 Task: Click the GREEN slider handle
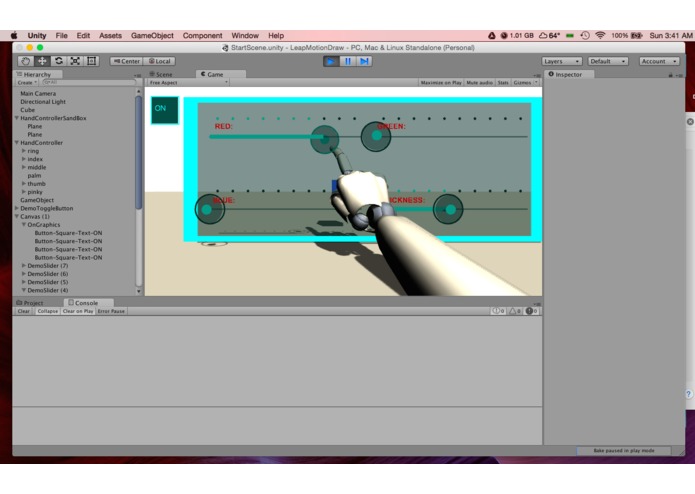(x=376, y=136)
